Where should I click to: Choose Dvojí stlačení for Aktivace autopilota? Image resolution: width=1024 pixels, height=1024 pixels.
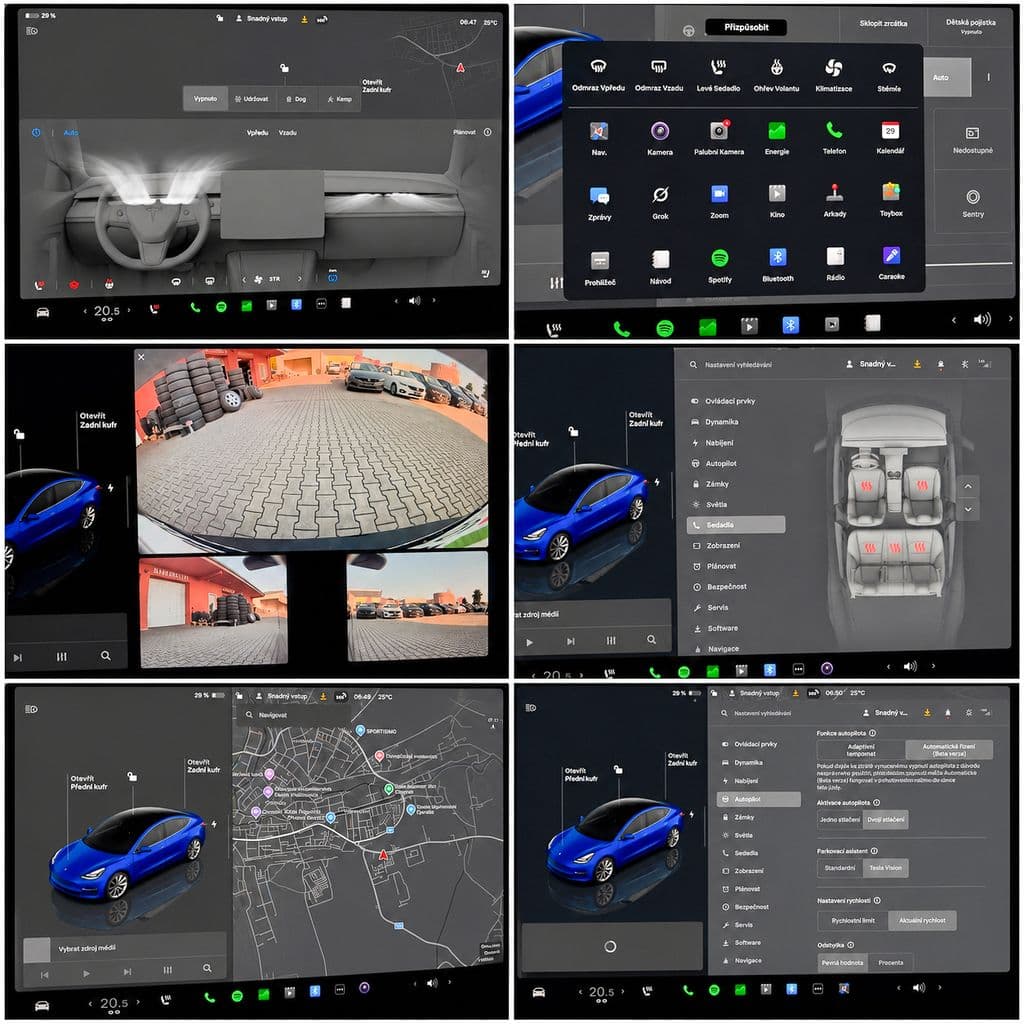(885, 820)
